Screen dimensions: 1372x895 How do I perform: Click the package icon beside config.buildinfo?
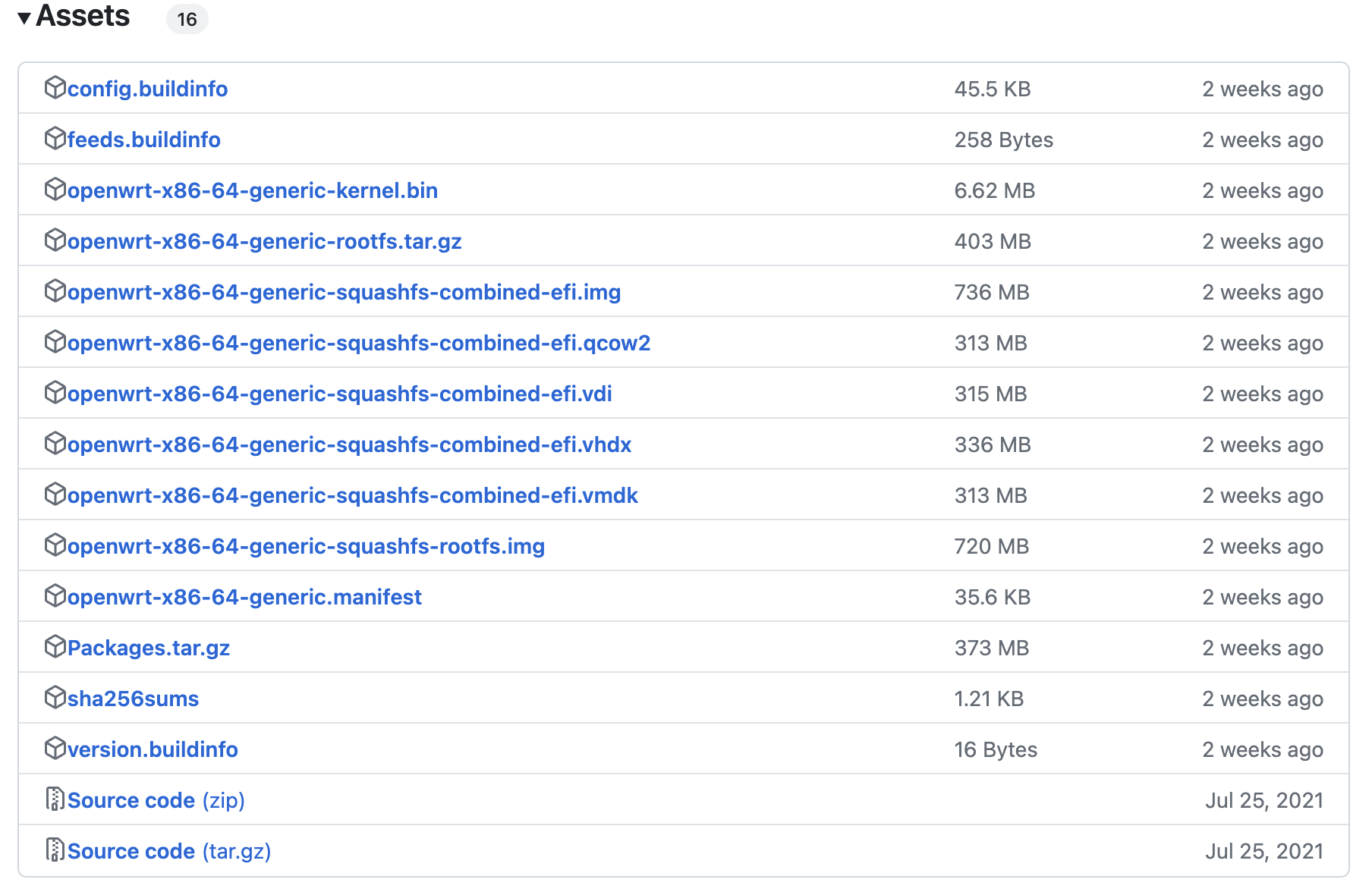pyautogui.click(x=55, y=88)
